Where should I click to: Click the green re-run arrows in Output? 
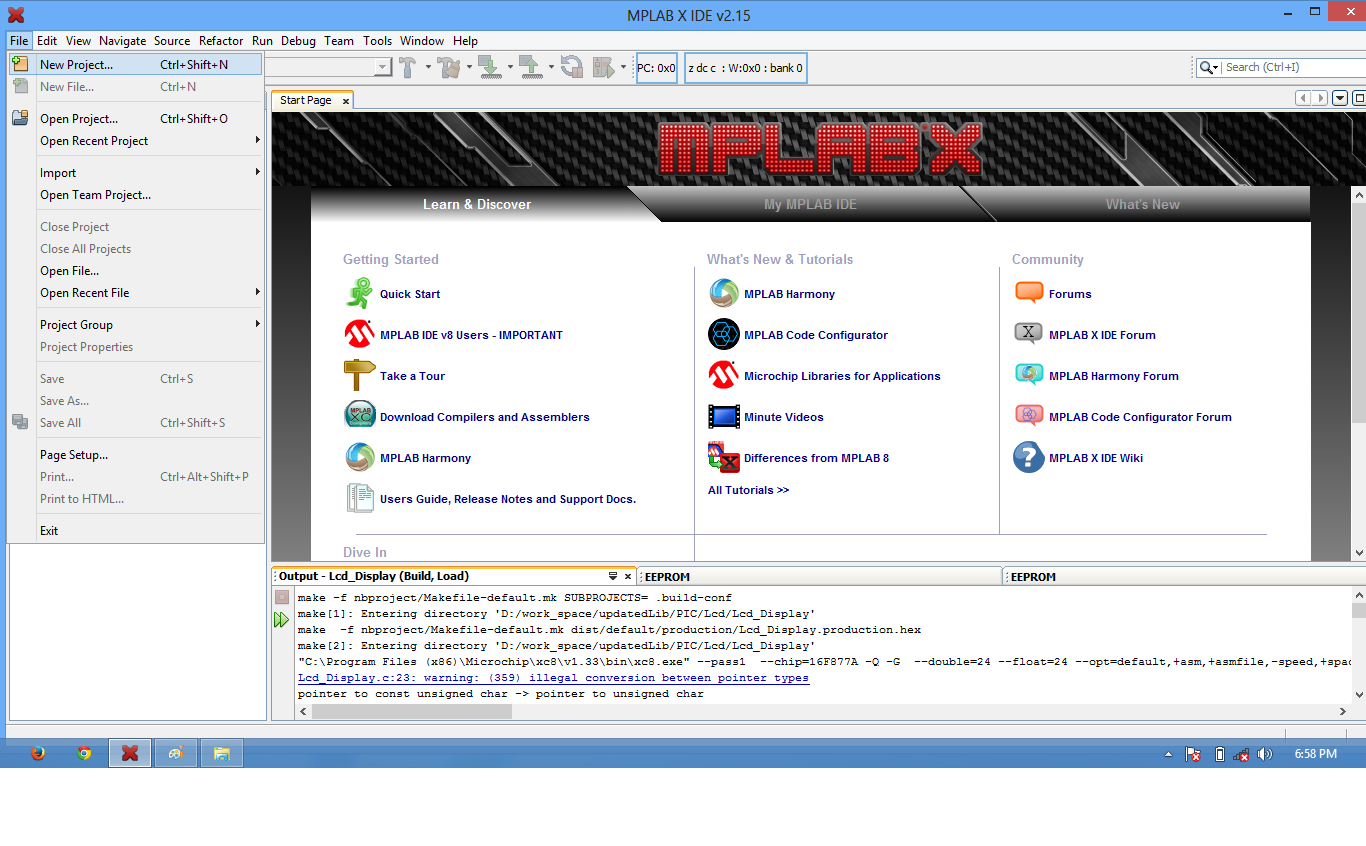pyautogui.click(x=282, y=620)
